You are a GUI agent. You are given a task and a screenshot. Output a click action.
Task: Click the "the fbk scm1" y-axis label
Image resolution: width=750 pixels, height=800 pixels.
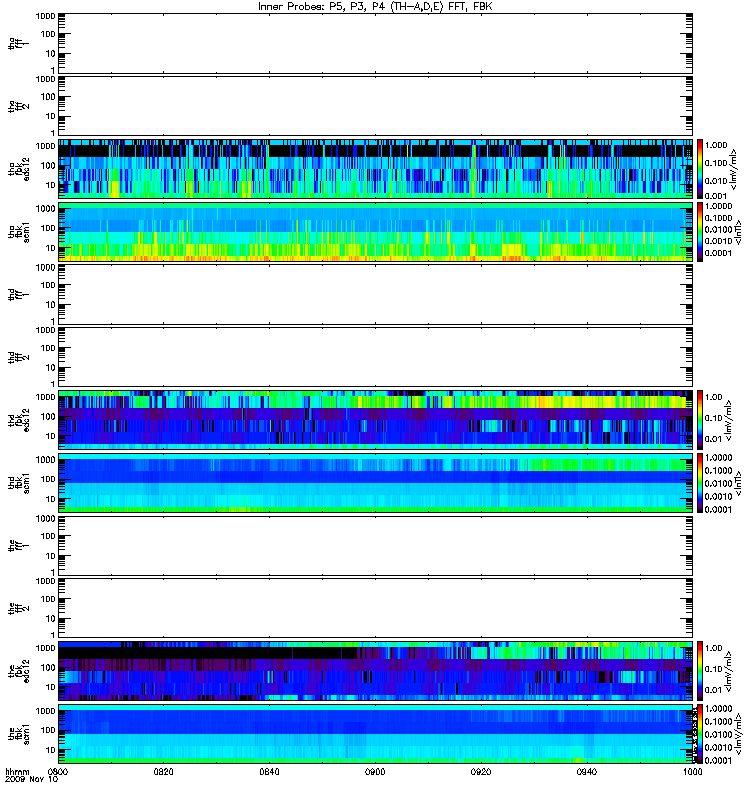(19, 734)
